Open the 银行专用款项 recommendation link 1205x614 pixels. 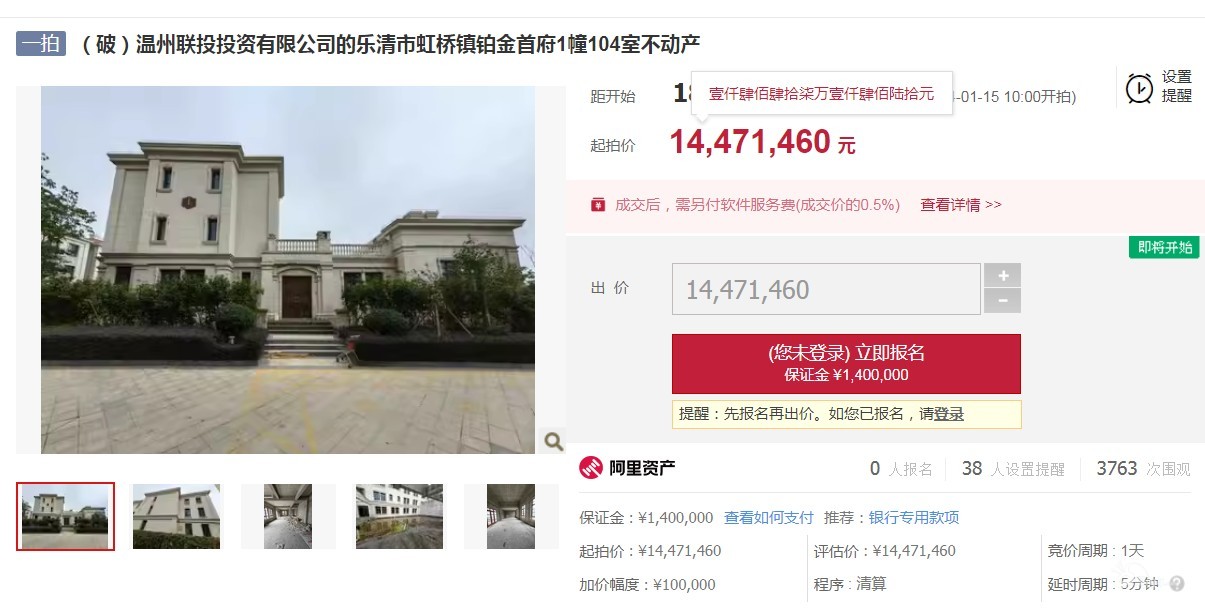pos(914,518)
